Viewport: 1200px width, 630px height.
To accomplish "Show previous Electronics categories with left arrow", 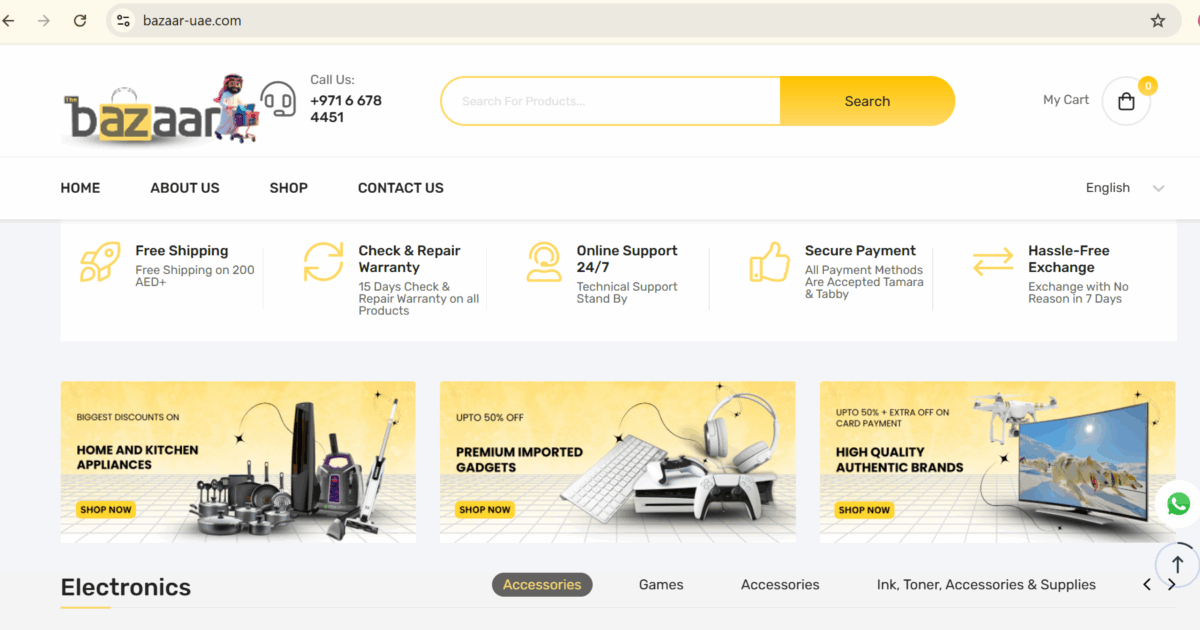I will point(1147,585).
